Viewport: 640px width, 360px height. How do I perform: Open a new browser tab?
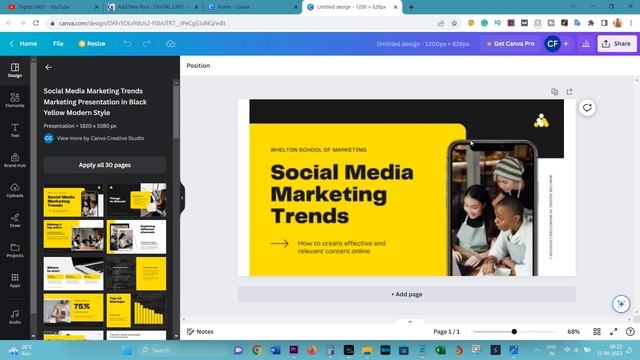pos(411,7)
